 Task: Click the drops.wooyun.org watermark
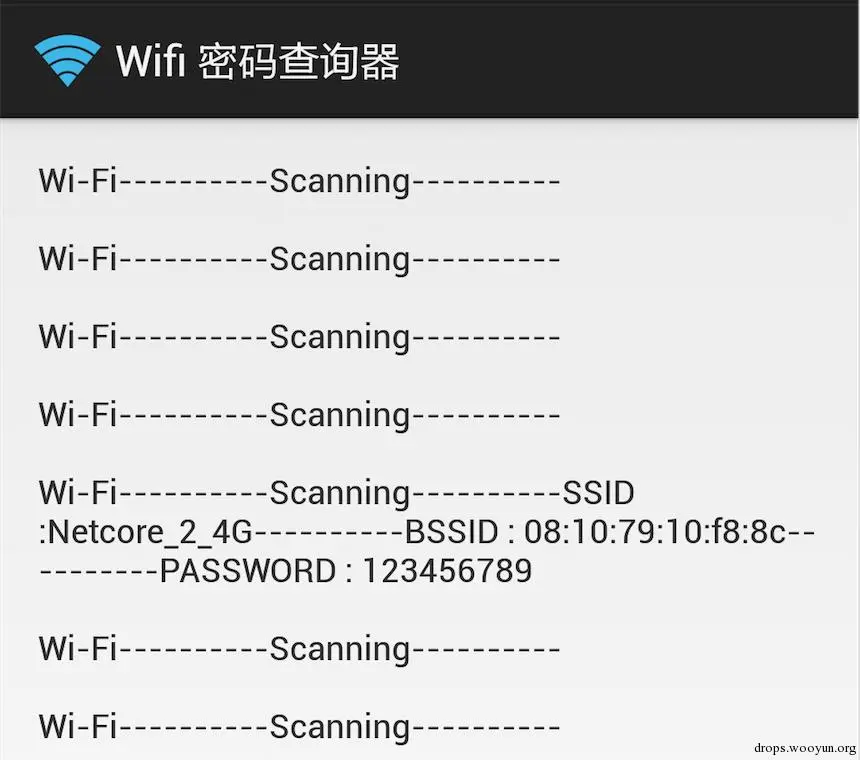[805, 748]
